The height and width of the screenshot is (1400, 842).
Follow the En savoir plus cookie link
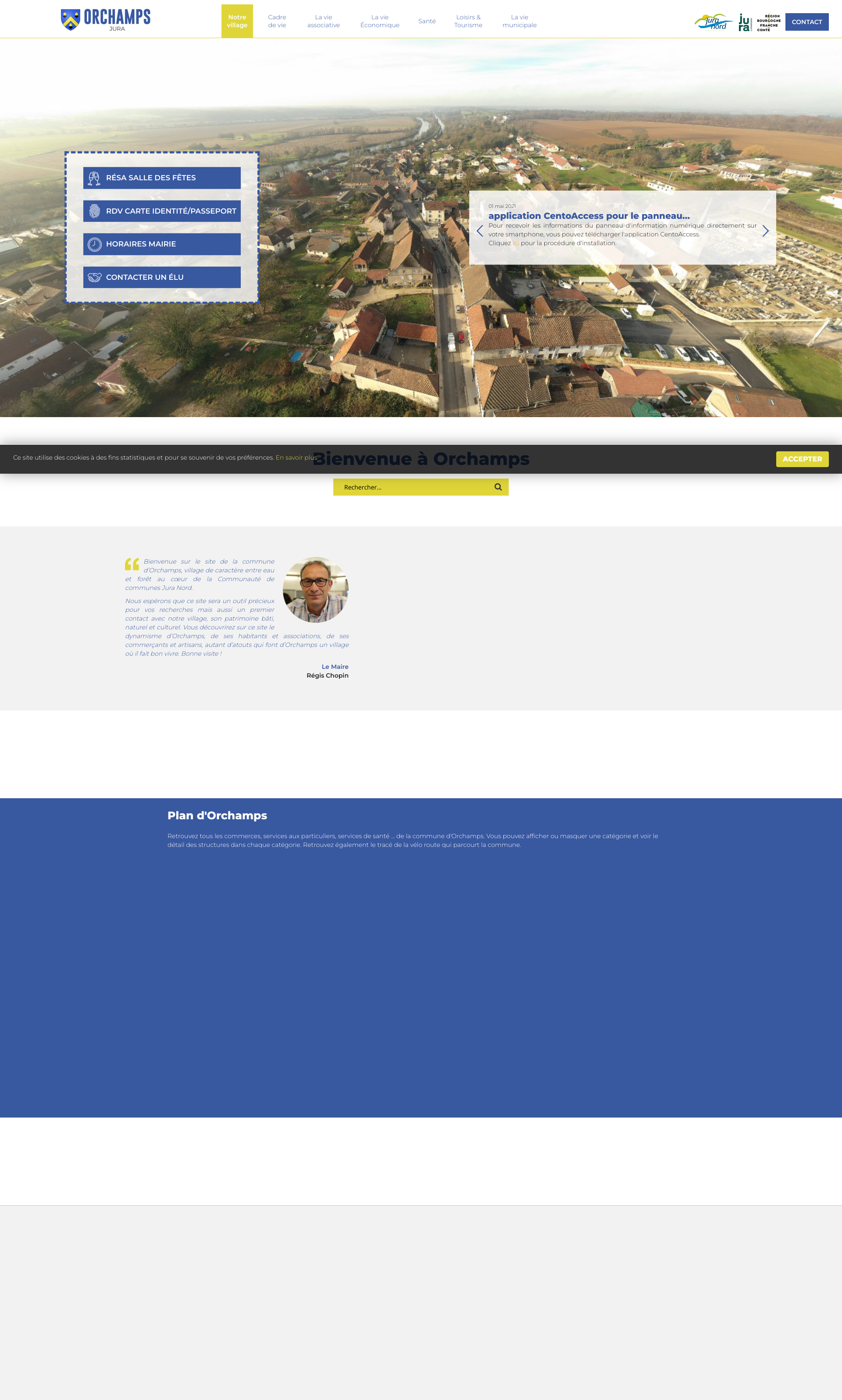pyautogui.click(x=296, y=457)
